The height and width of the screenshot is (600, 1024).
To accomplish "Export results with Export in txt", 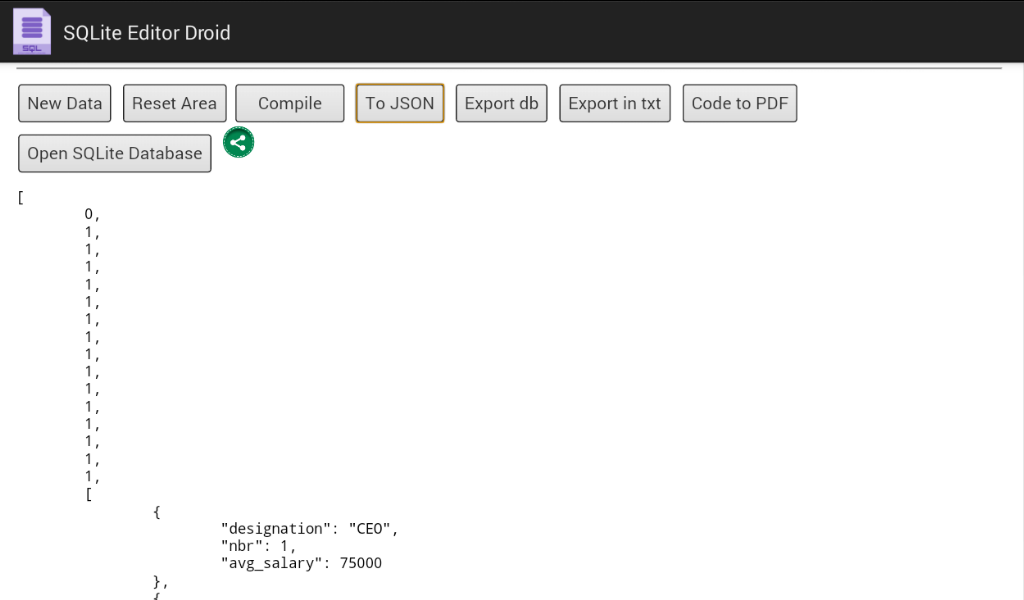I will point(614,103).
